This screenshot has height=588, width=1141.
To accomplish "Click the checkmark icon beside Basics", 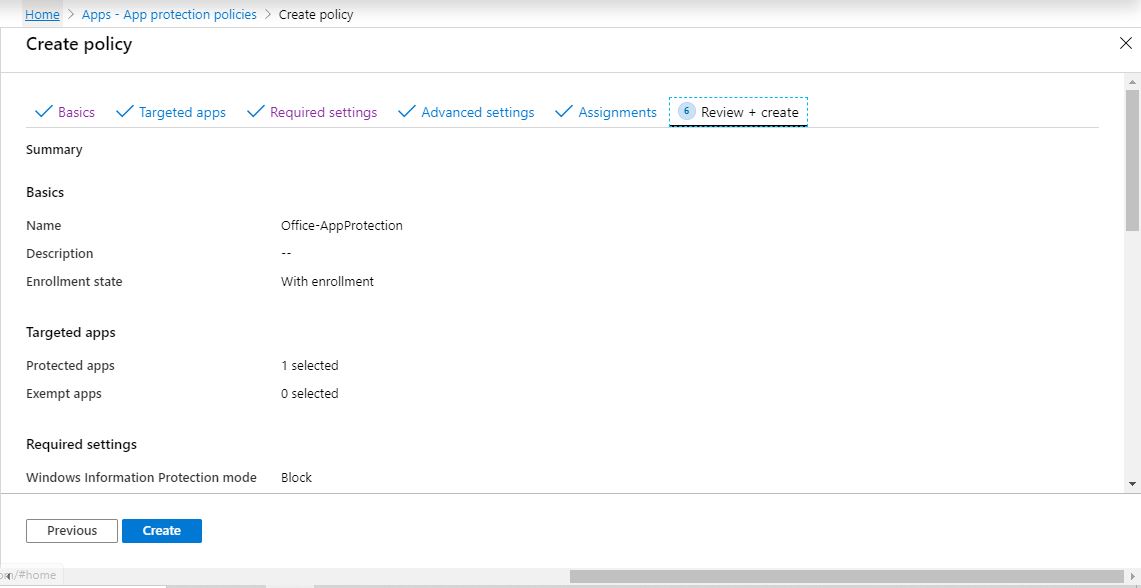I will click(x=42, y=112).
